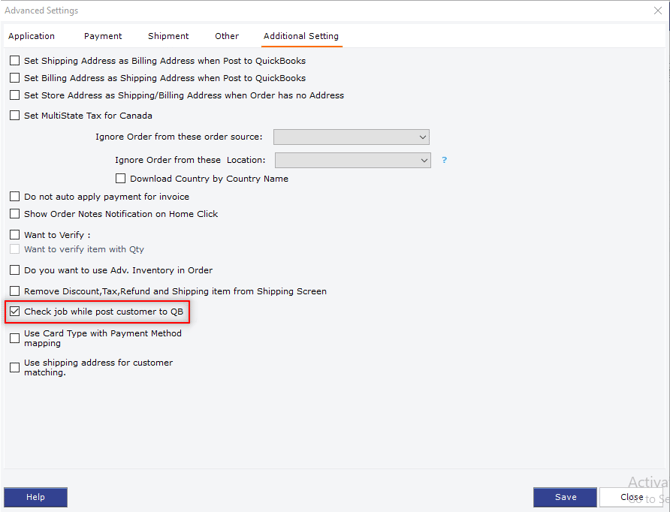The height and width of the screenshot is (512, 670).
Task: Expand Ignore Order from these Location dropdown
Action: click(x=352, y=160)
